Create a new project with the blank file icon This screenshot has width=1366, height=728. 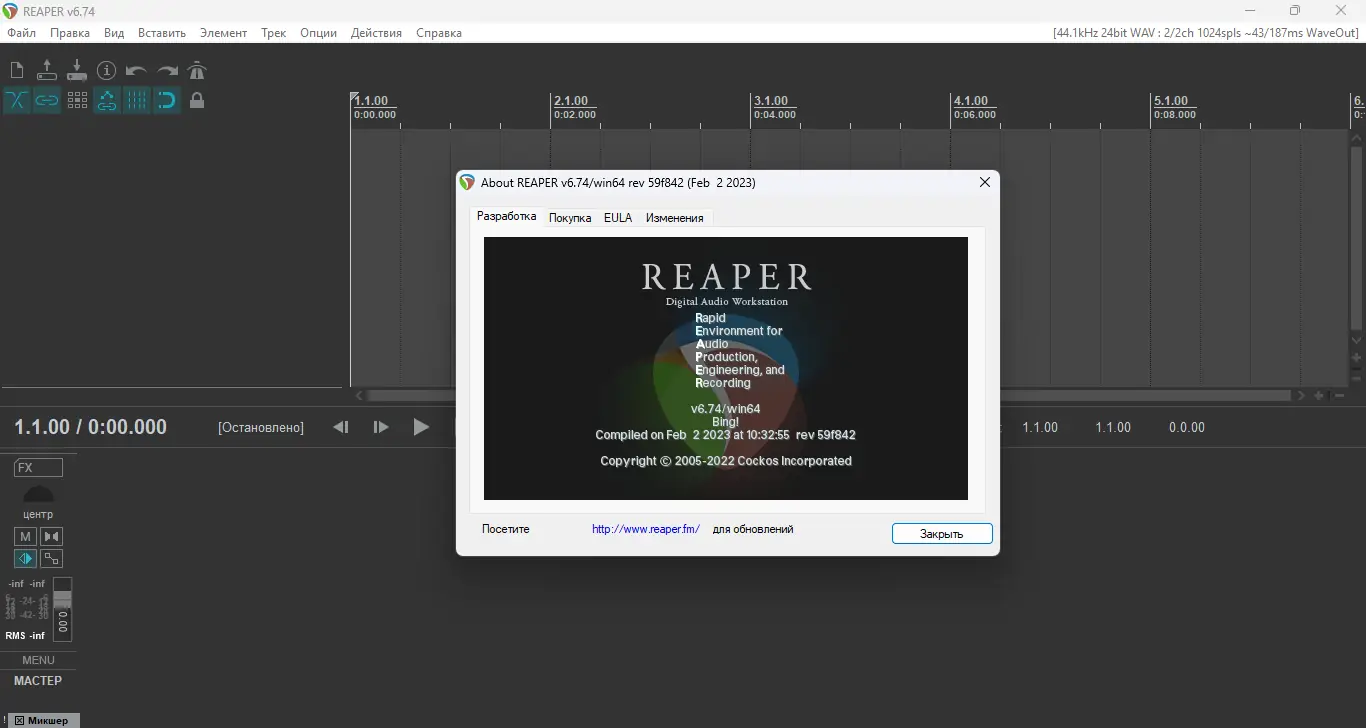tap(16, 70)
